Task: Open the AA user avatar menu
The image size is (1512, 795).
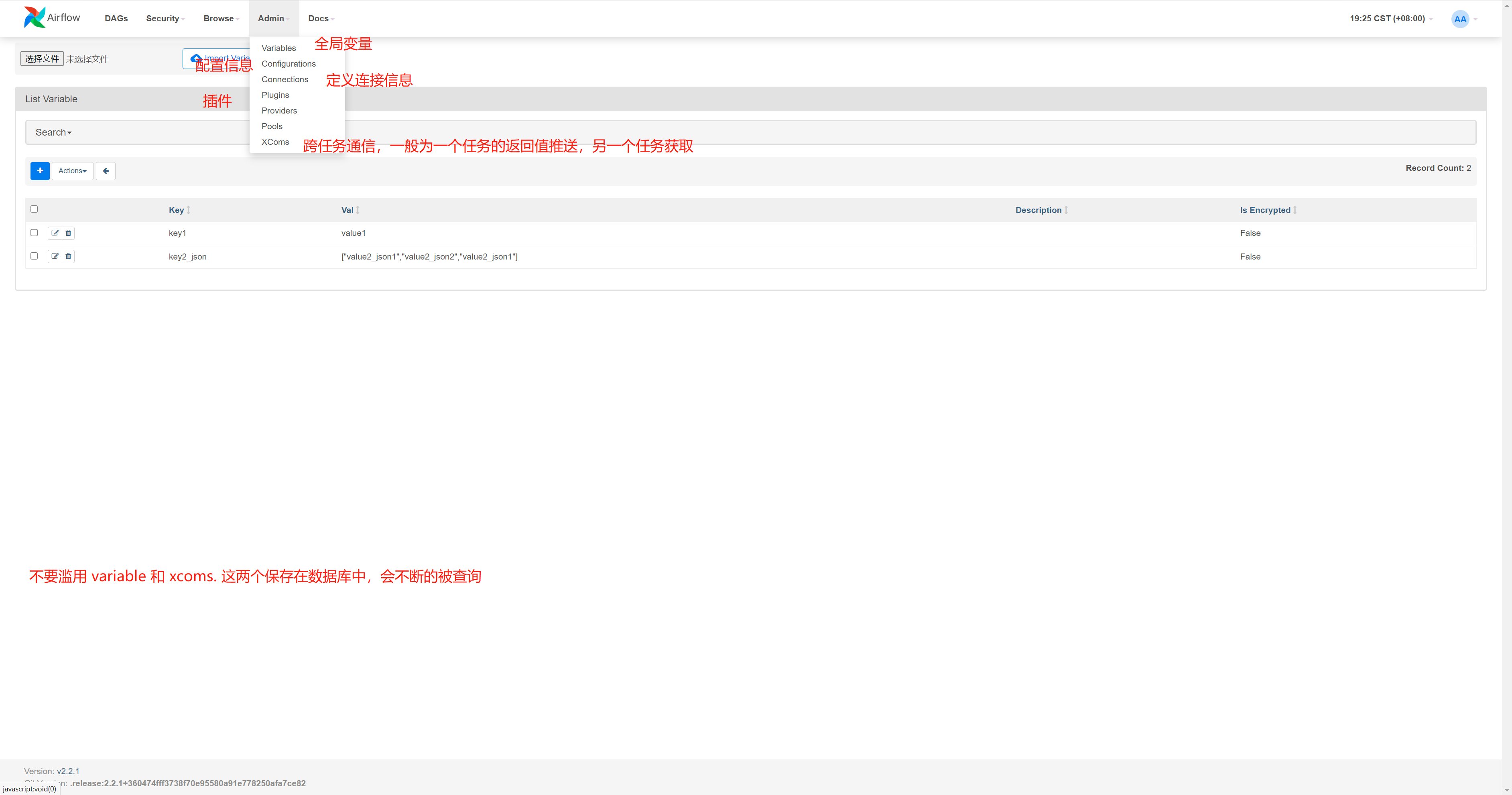Action: [1461, 19]
